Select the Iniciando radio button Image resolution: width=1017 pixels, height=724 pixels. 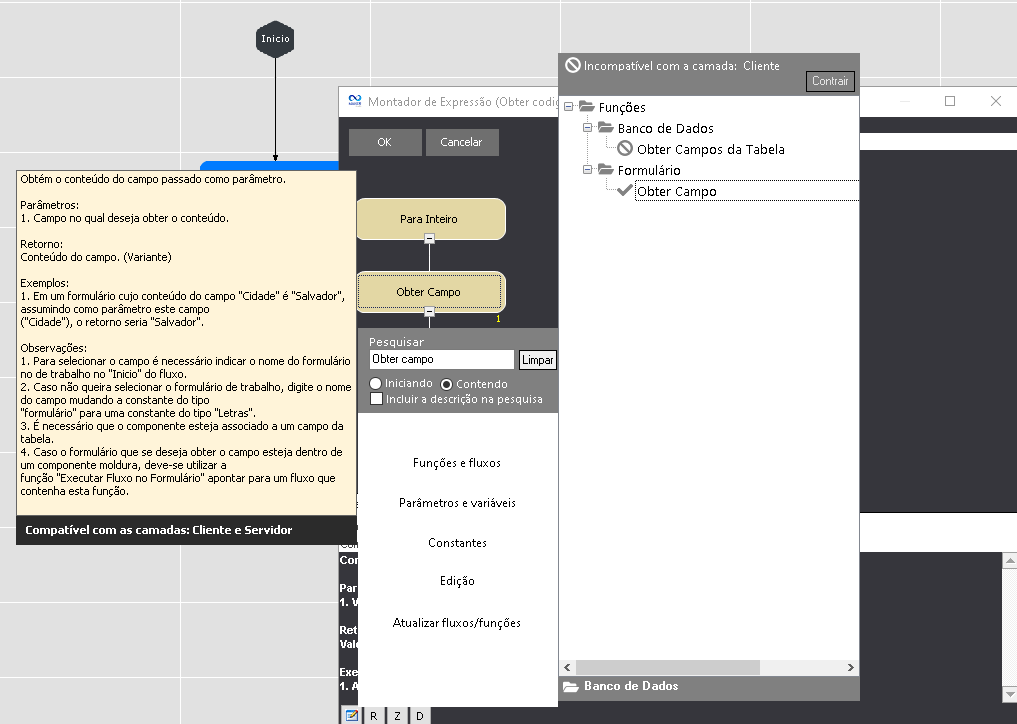(x=376, y=384)
